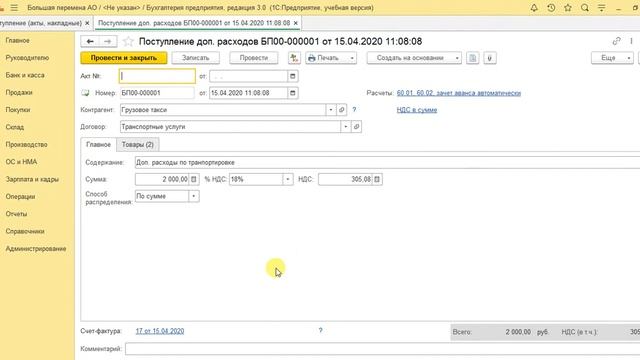
Task: Open Руководителю section
Action: pos(27,58)
